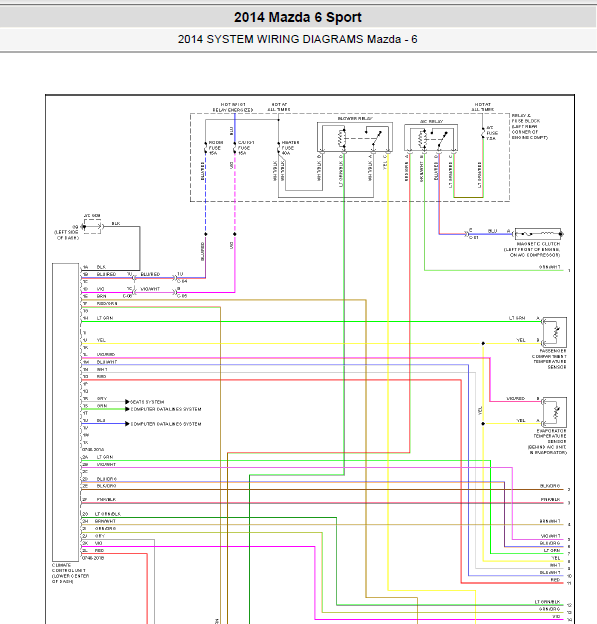
Task: Click the YEL wire splice dot near evaporator sensor
Action: pyautogui.click(x=483, y=423)
